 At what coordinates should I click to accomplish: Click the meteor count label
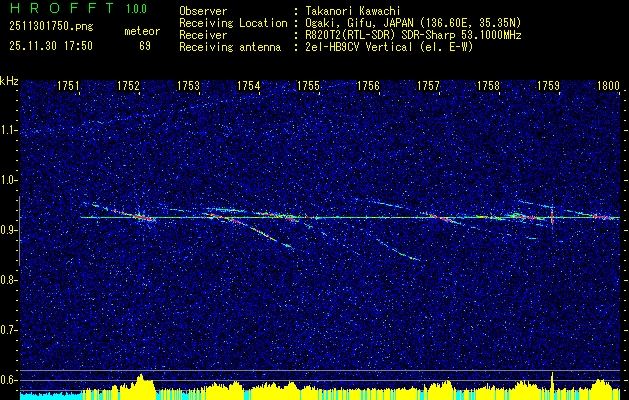142,31
